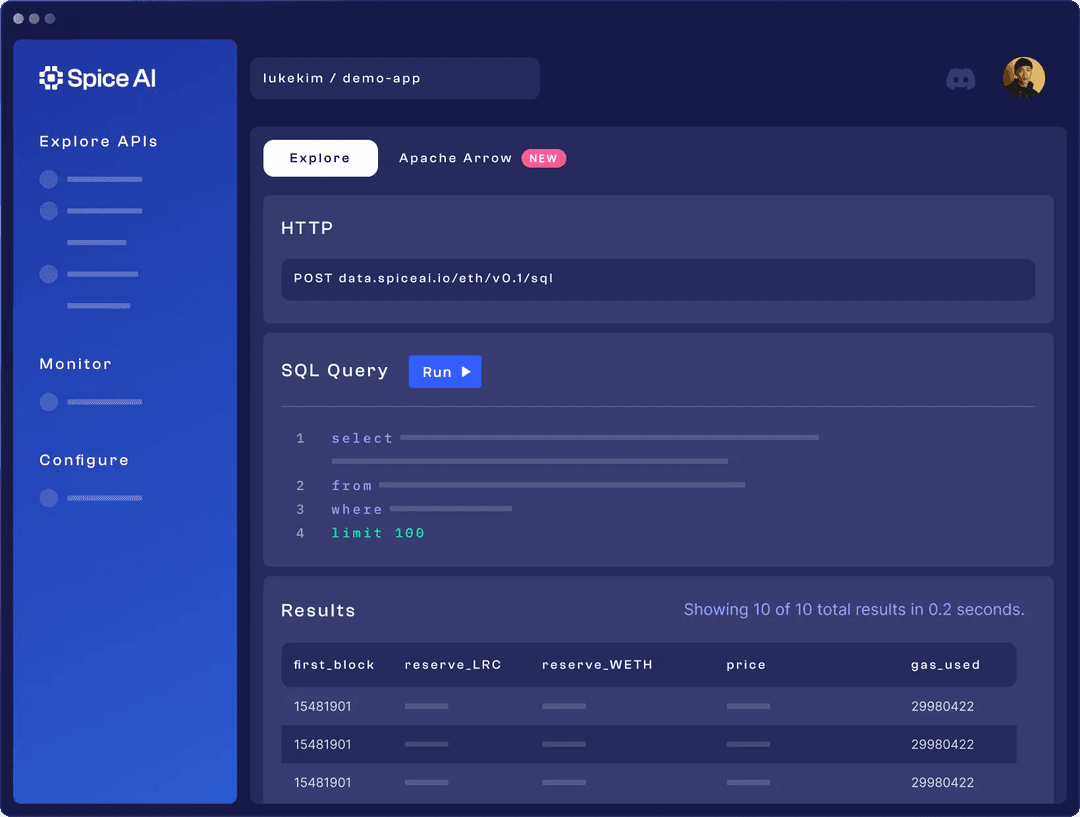This screenshot has height=817, width=1080.
Task: Click 29980422 in the first results row
Action: pyautogui.click(x=942, y=706)
